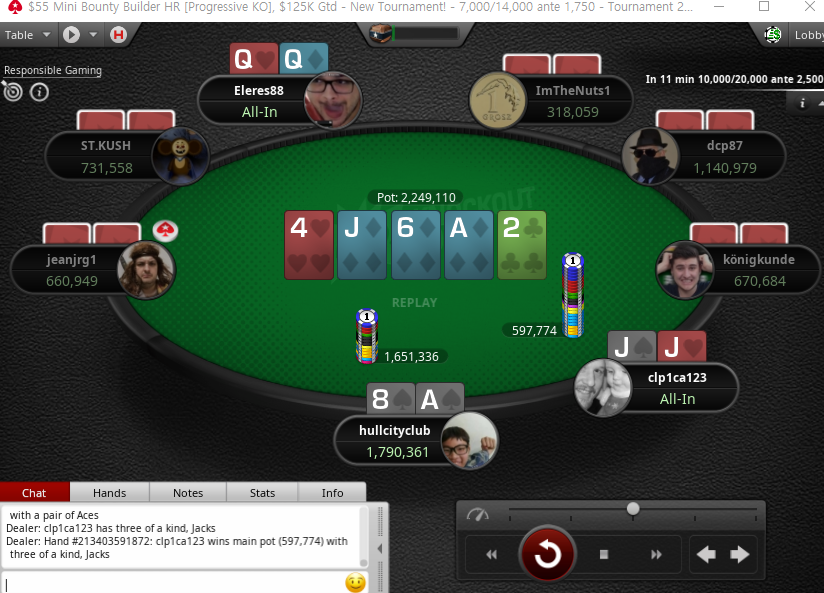Click the Lobby button
Image resolution: width=824 pixels, height=593 pixels.
pyautogui.click(x=808, y=35)
